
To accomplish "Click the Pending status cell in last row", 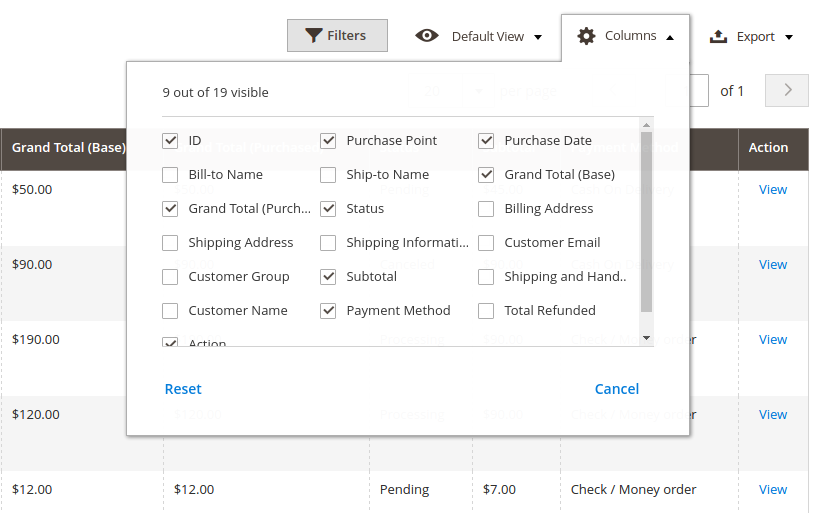I will pyautogui.click(x=405, y=490).
